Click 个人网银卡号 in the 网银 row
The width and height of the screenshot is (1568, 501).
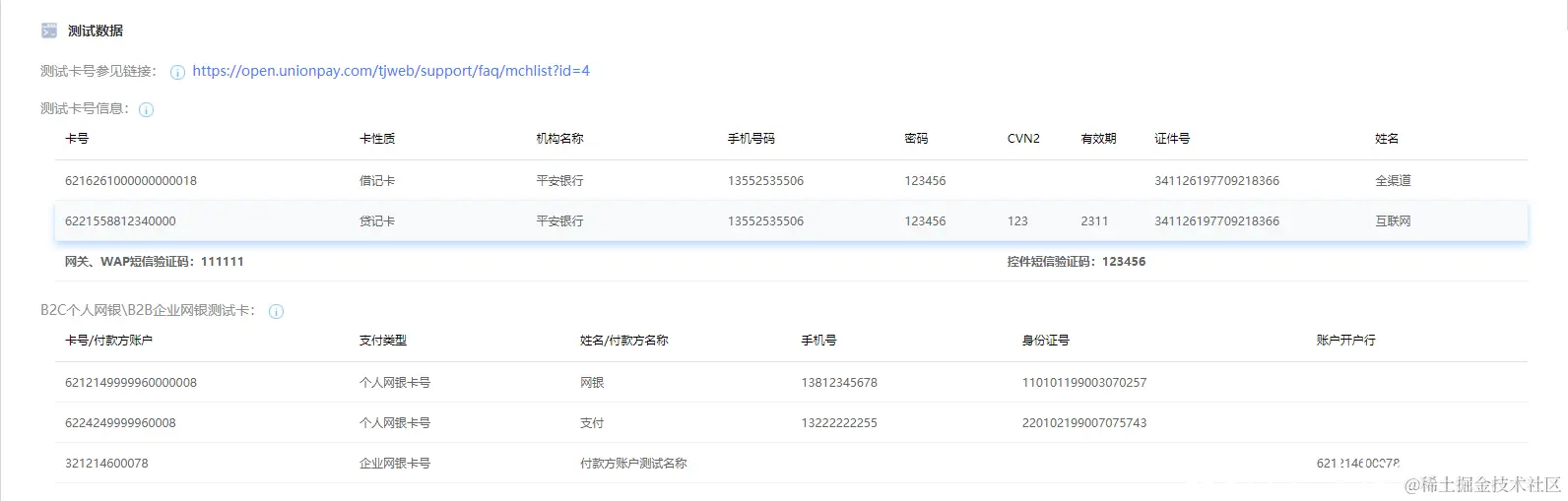(x=395, y=383)
